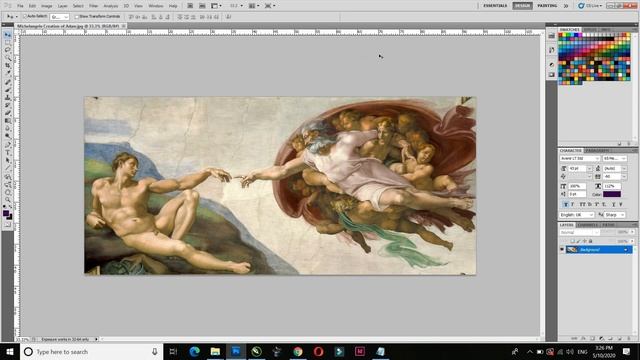Open the font family dropdown in Character panel
The image size is (640, 360).
(580, 158)
